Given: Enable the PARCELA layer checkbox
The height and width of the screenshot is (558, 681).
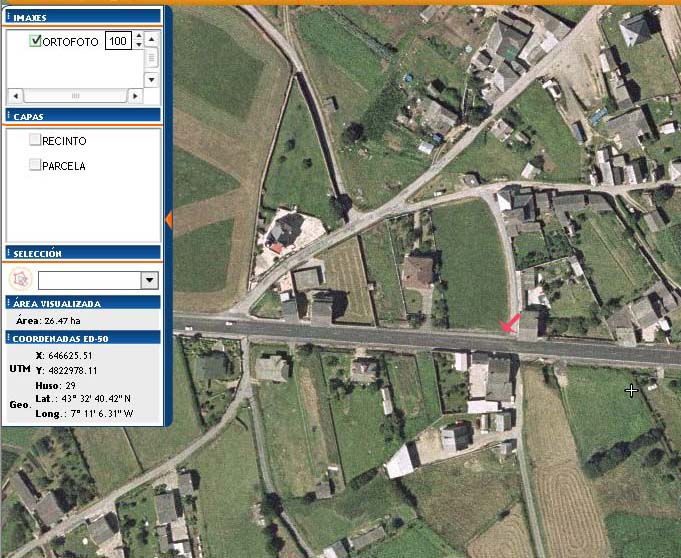Looking at the screenshot, I should tap(35, 165).
